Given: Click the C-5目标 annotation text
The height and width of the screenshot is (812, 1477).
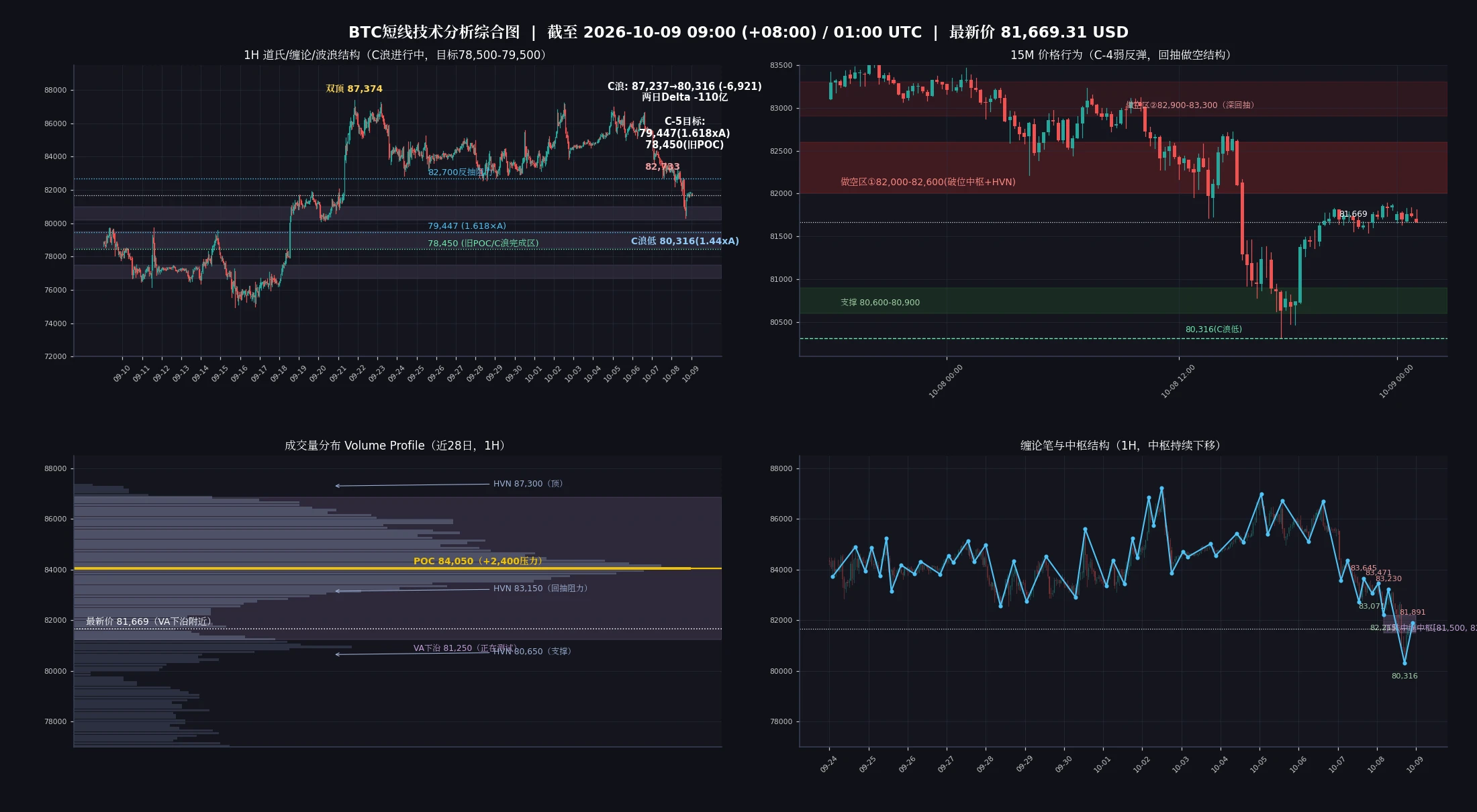Looking at the screenshot, I should (x=685, y=133).
